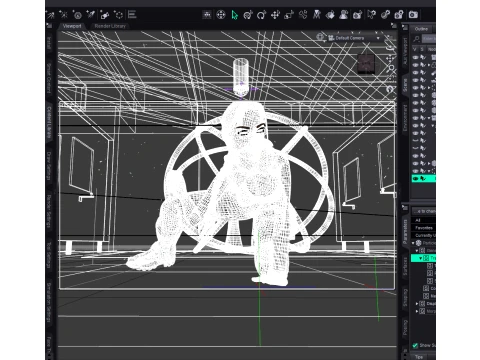Open the Outline tab in Scene pane
This screenshot has height=360, width=480.
421,29
